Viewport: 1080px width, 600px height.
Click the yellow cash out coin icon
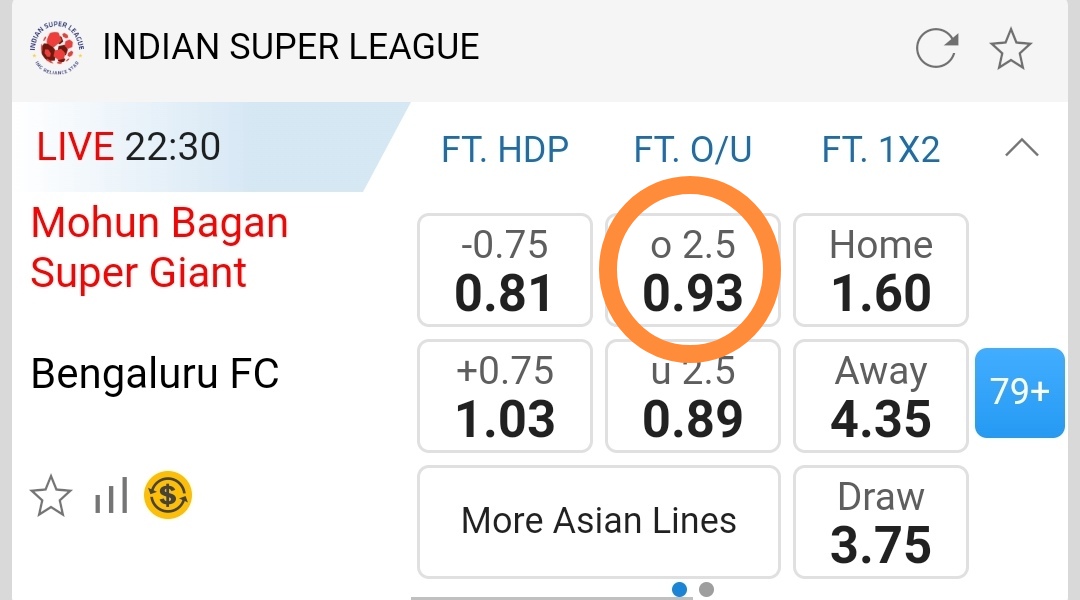168,496
